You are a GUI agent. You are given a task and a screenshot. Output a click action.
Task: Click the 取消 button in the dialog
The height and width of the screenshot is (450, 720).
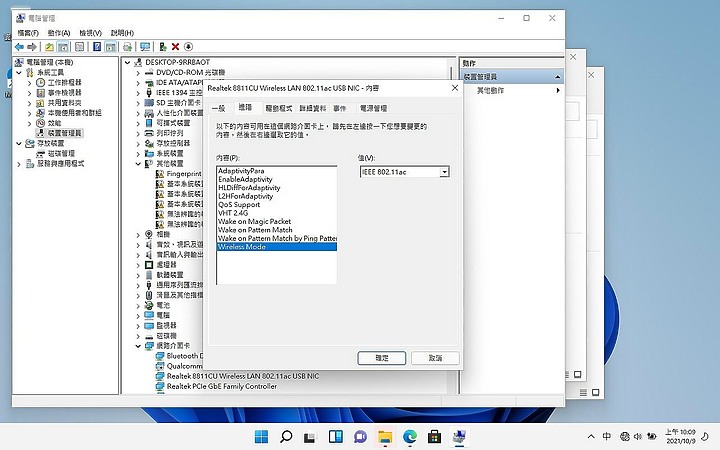pos(435,358)
